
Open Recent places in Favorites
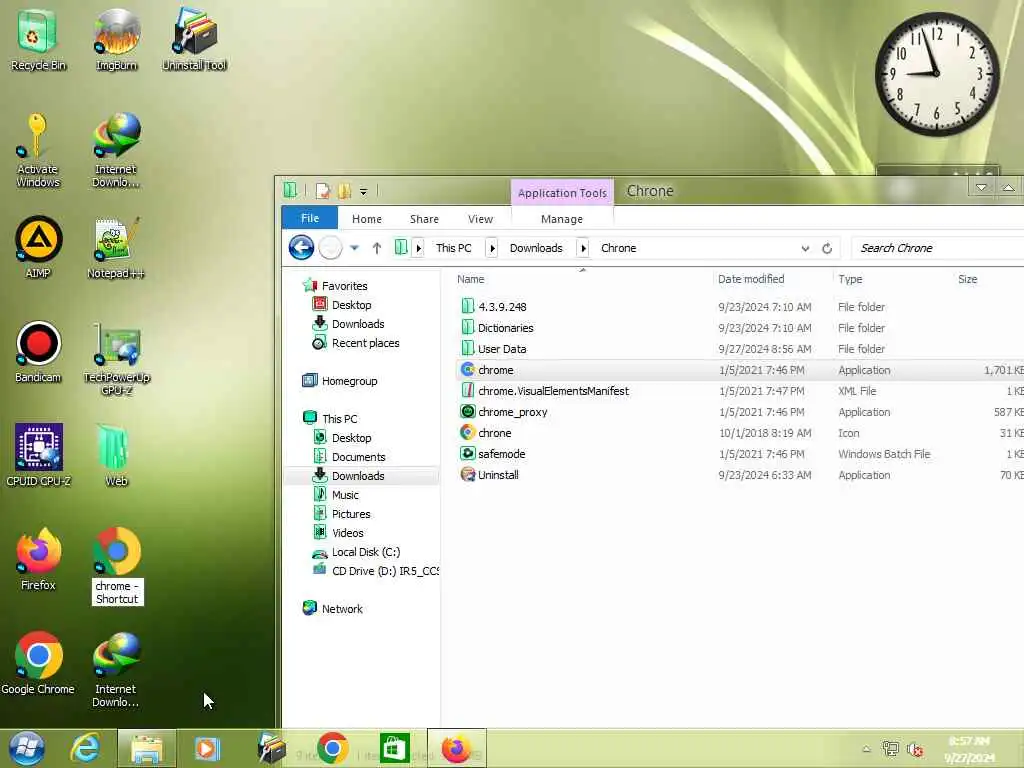pos(364,343)
